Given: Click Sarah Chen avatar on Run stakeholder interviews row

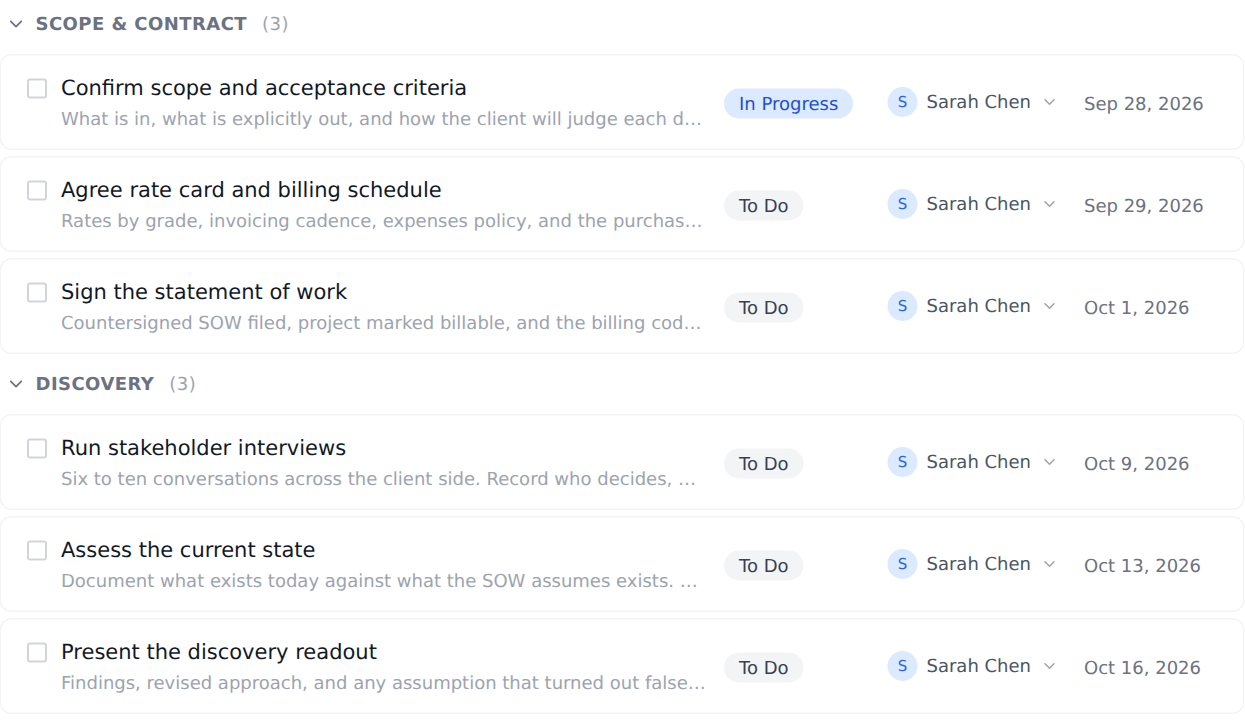Looking at the screenshot, I should coord(902,462).
